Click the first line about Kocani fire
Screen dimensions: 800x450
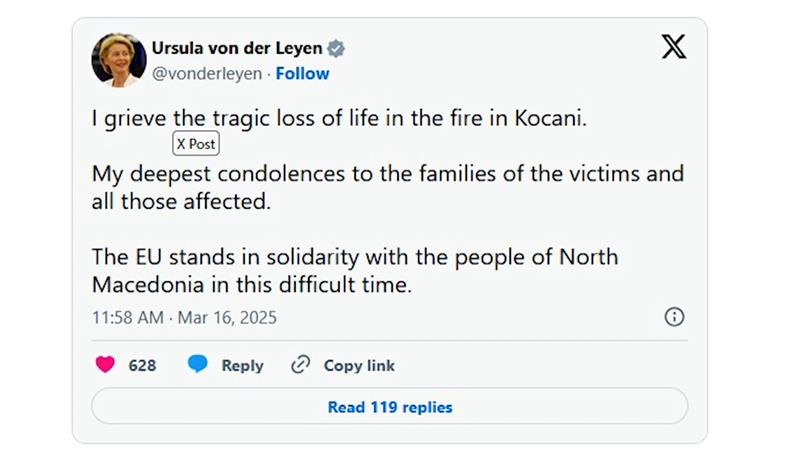tap(339, 118)
